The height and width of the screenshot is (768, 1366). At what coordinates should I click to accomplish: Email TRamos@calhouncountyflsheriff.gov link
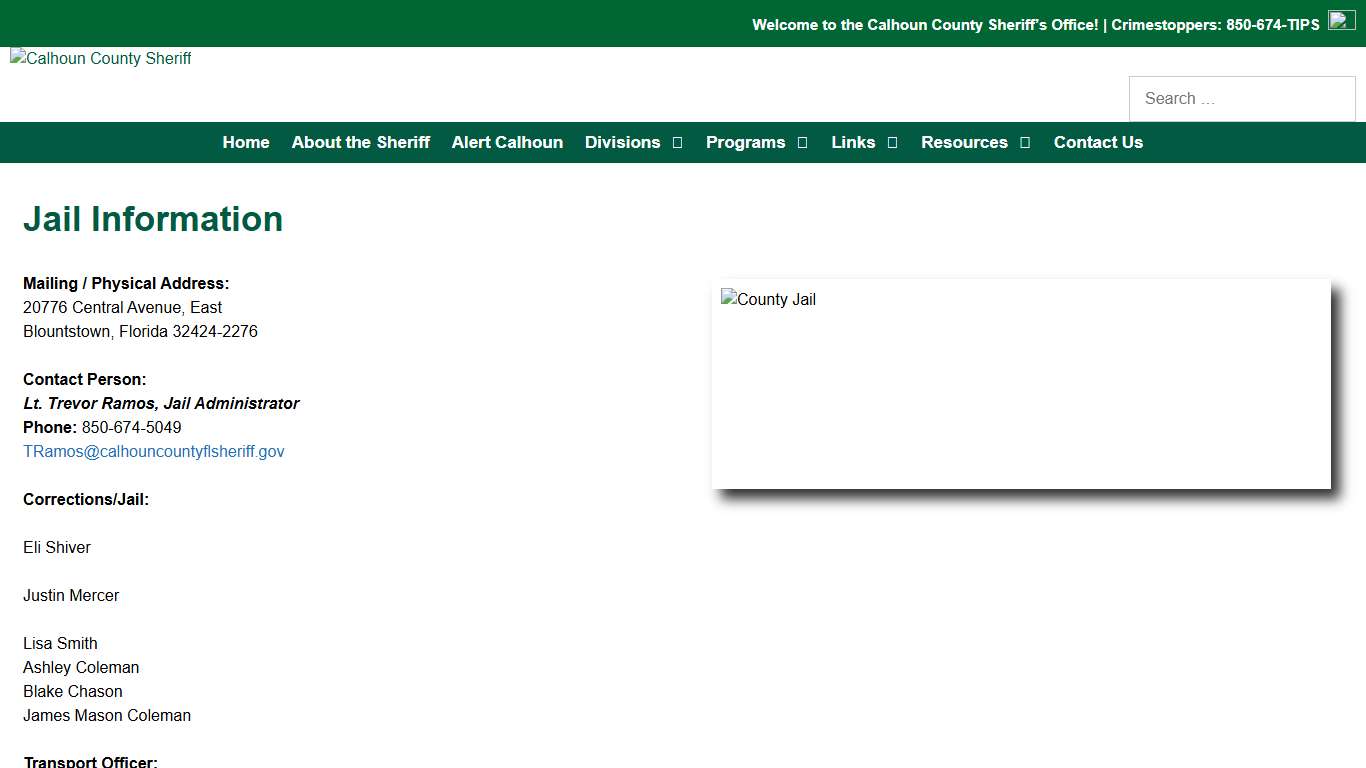click(154, 451)
